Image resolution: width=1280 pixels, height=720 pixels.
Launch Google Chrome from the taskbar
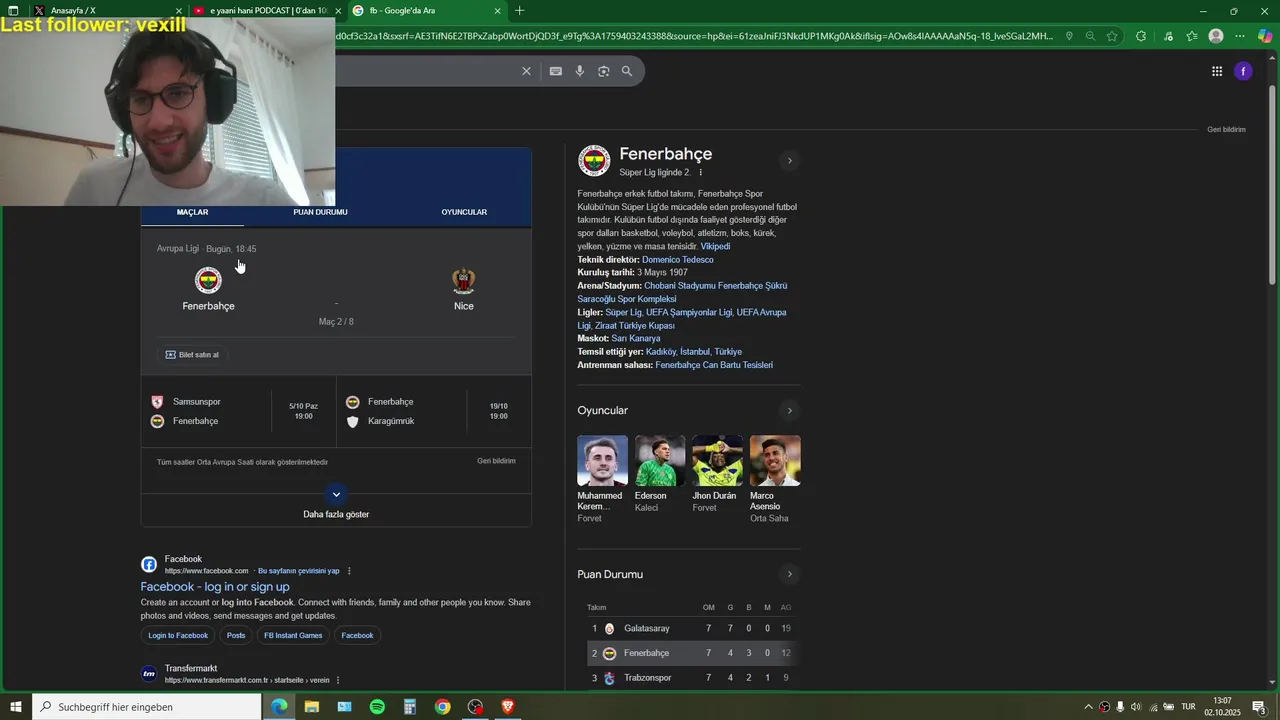[442, 707]
